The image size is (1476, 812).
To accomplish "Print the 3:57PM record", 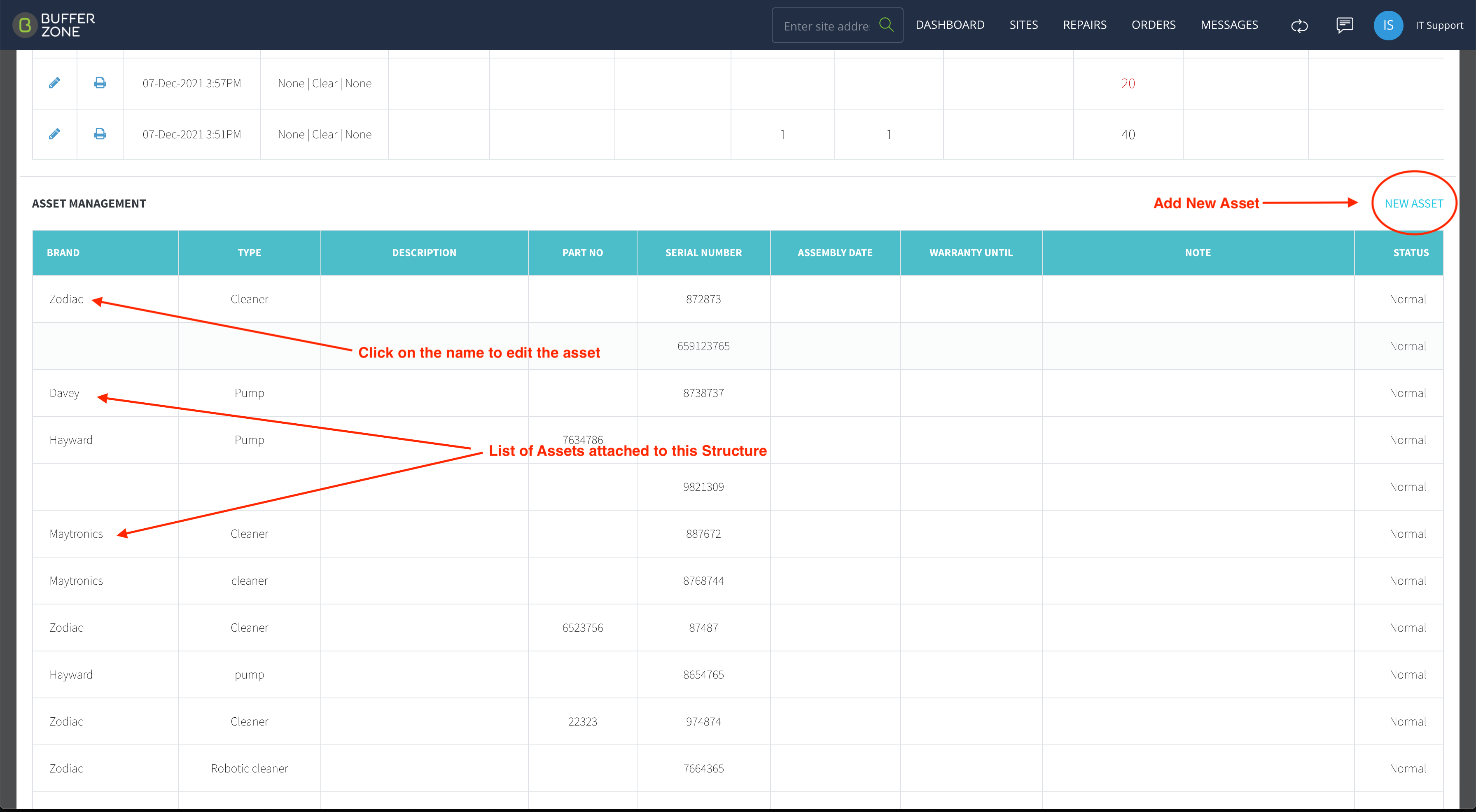I will pos(100,83).
